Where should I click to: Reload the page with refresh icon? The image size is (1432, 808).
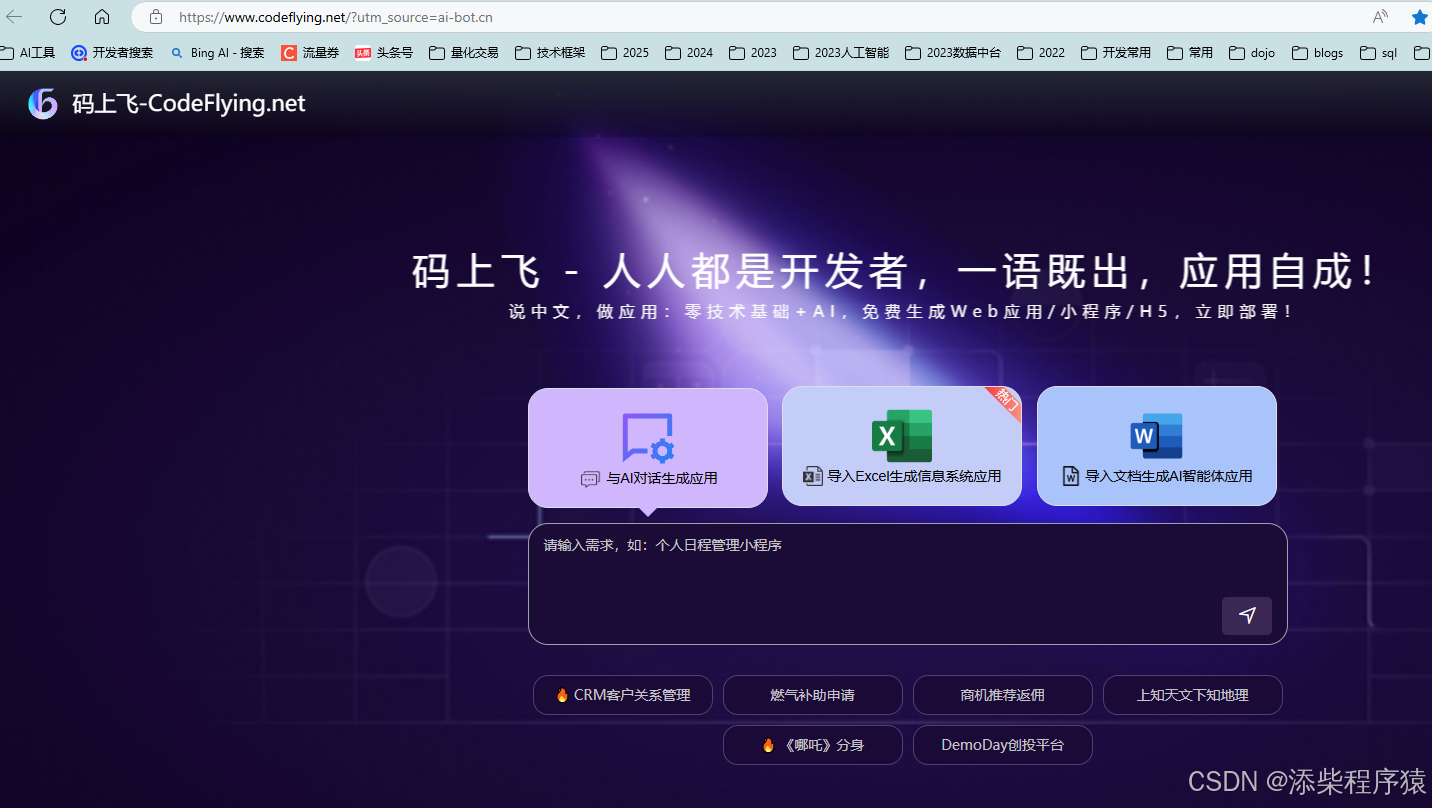58,17
